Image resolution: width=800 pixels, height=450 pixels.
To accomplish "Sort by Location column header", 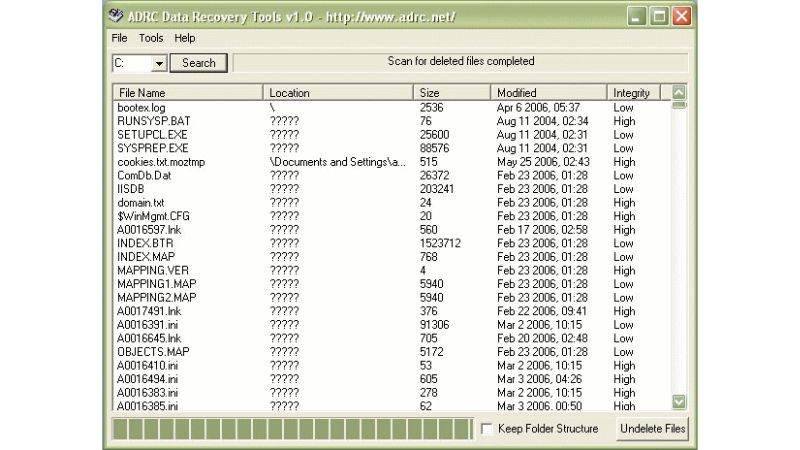I will point(338,93).
